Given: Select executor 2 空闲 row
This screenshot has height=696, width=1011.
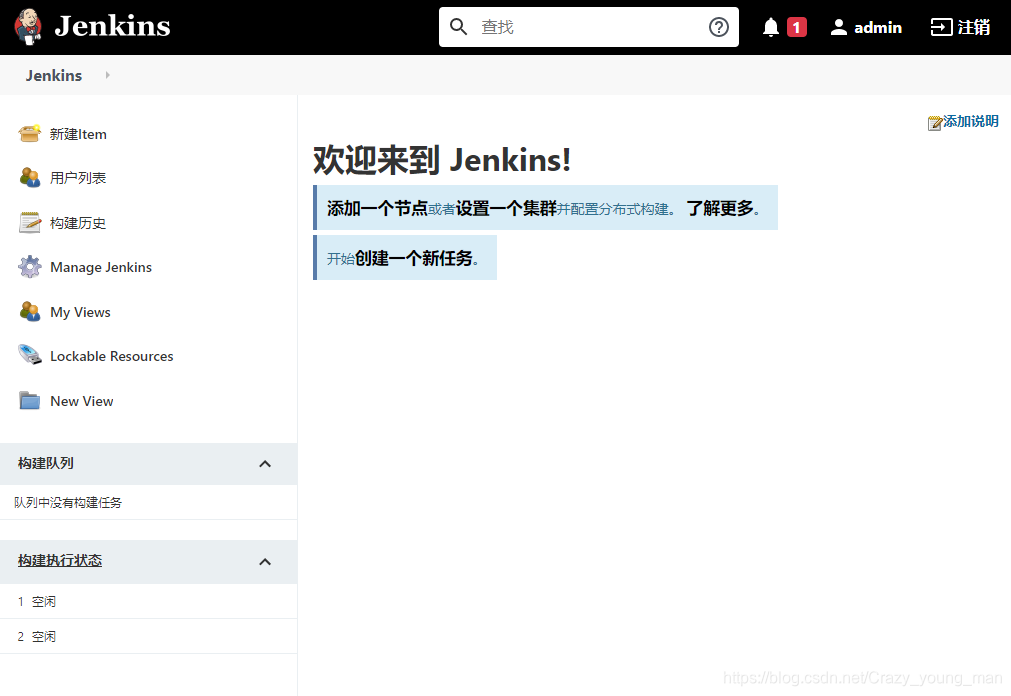Looking at the screenshot, I should coord(148,636).
